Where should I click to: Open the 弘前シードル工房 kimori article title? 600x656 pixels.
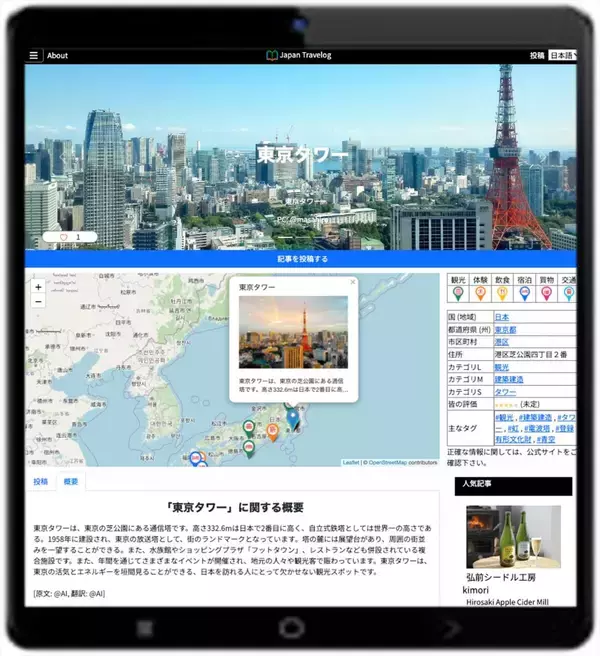point(499,584)
